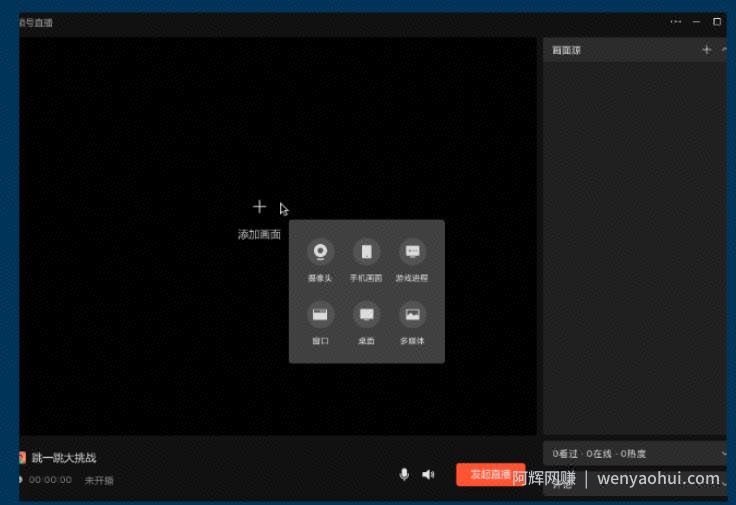Open the three-dot more menu

675,22
